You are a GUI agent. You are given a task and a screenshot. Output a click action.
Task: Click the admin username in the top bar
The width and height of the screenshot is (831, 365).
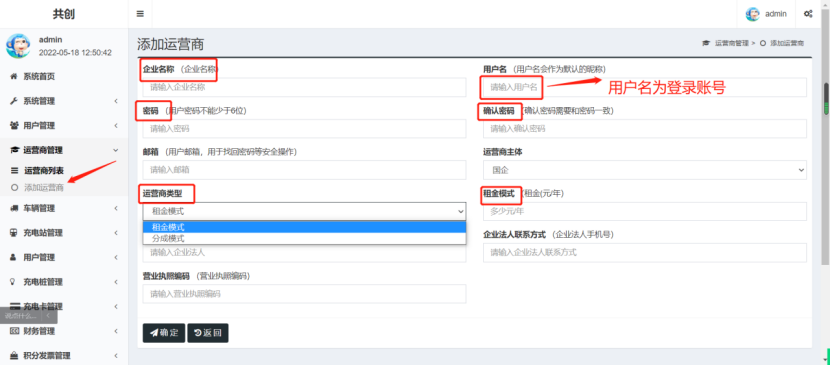(775, 14)
